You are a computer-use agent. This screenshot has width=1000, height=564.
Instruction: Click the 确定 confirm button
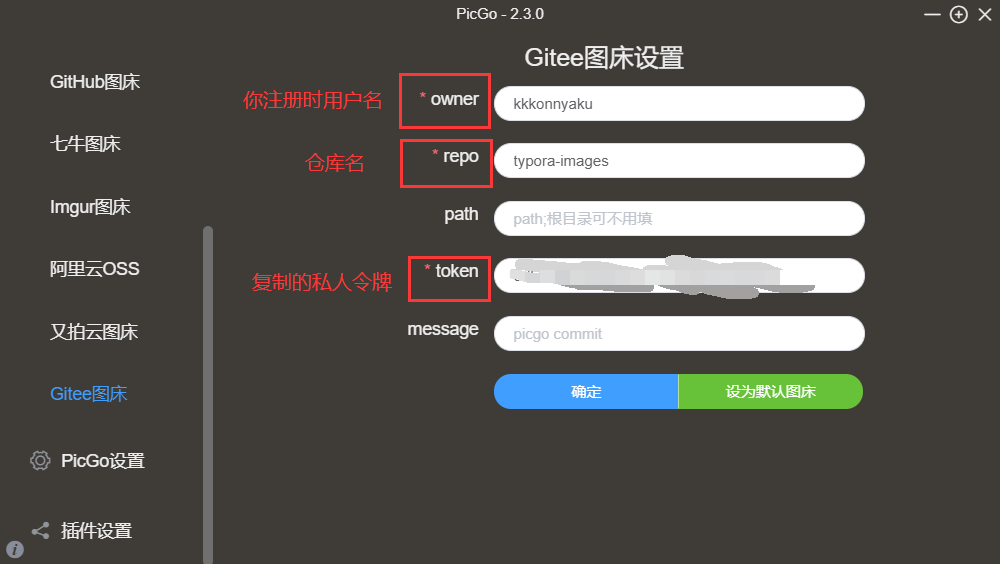(x=586, y=391)
